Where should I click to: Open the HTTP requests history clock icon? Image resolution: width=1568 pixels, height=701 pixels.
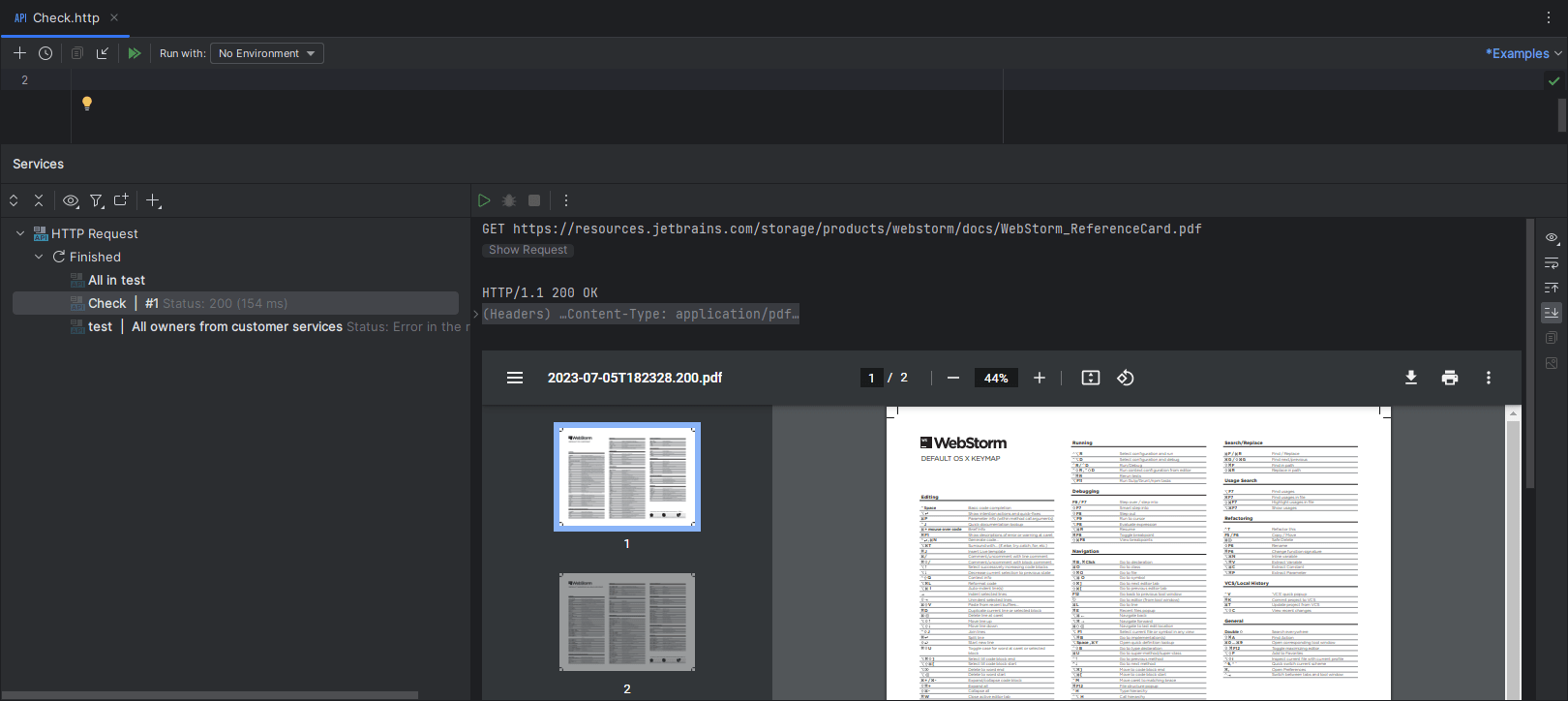click(x=45, y=53)
